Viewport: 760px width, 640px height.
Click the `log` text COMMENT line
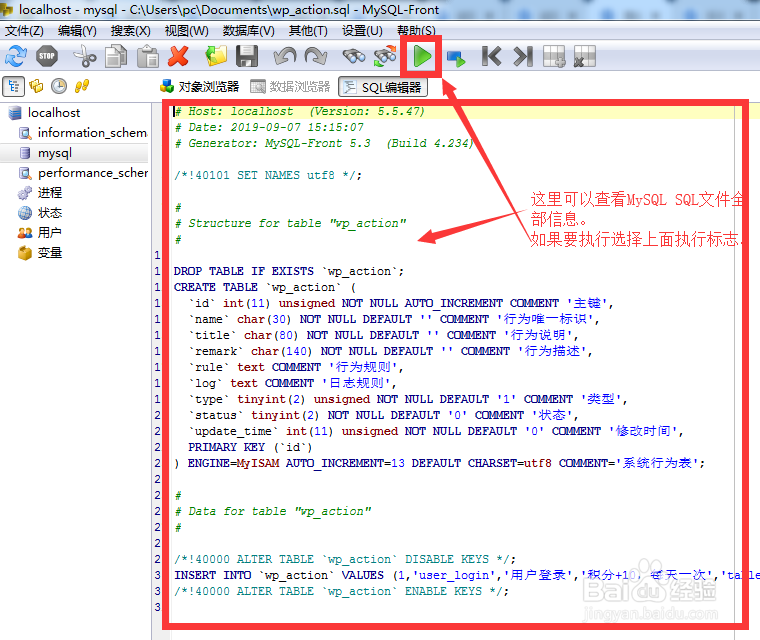point(292,383)
